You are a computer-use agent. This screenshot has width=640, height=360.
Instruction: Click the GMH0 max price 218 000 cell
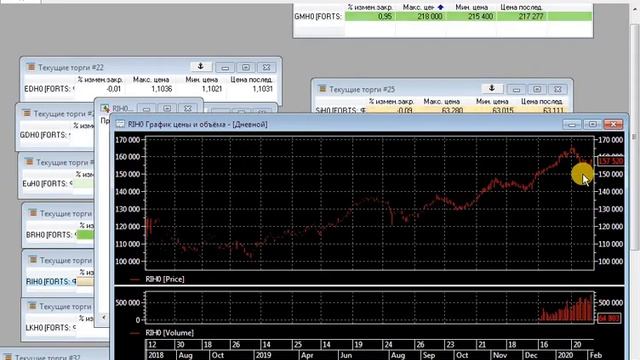pyautogui.click(x=420, y=16)
